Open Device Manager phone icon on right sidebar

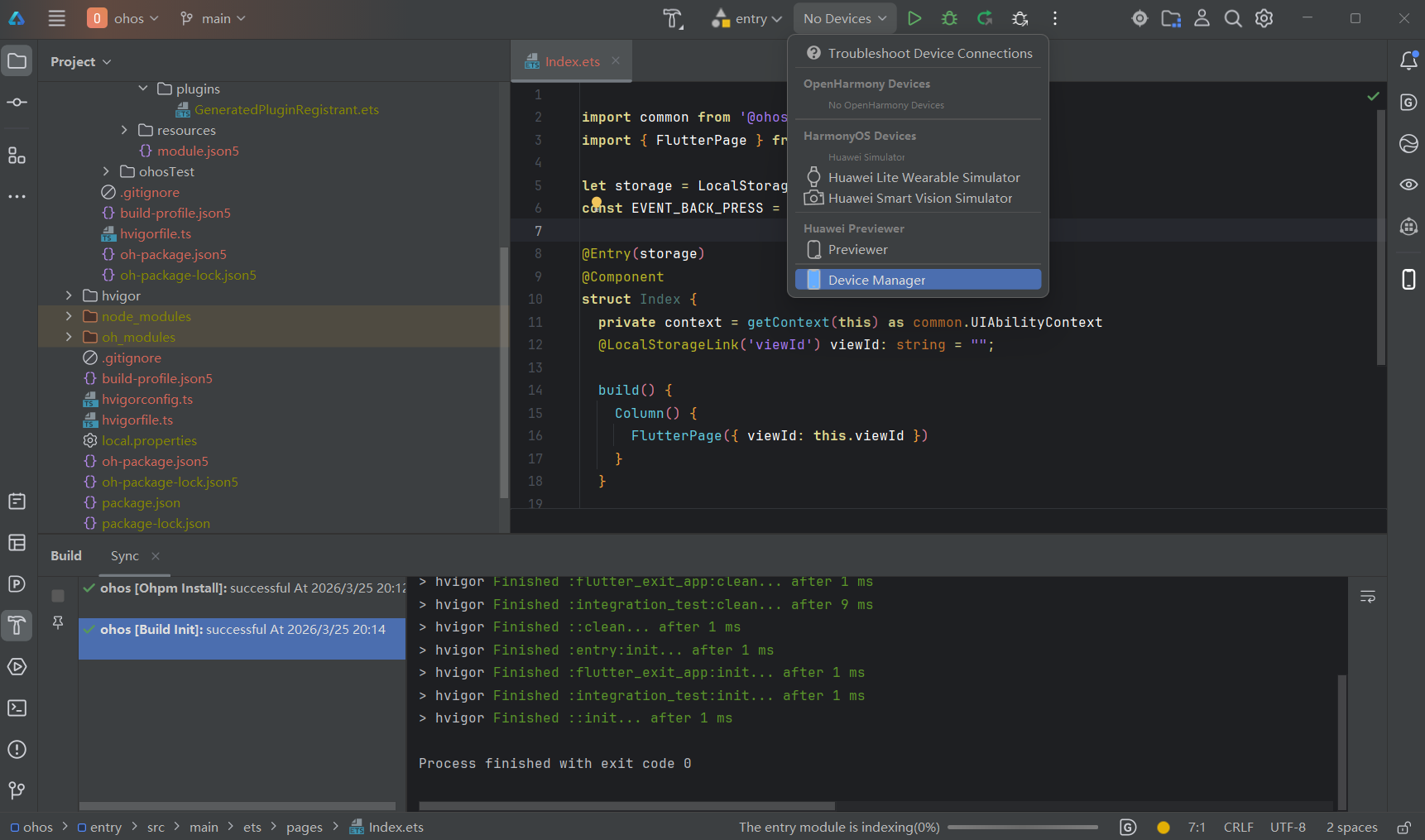coord(1408,280)
